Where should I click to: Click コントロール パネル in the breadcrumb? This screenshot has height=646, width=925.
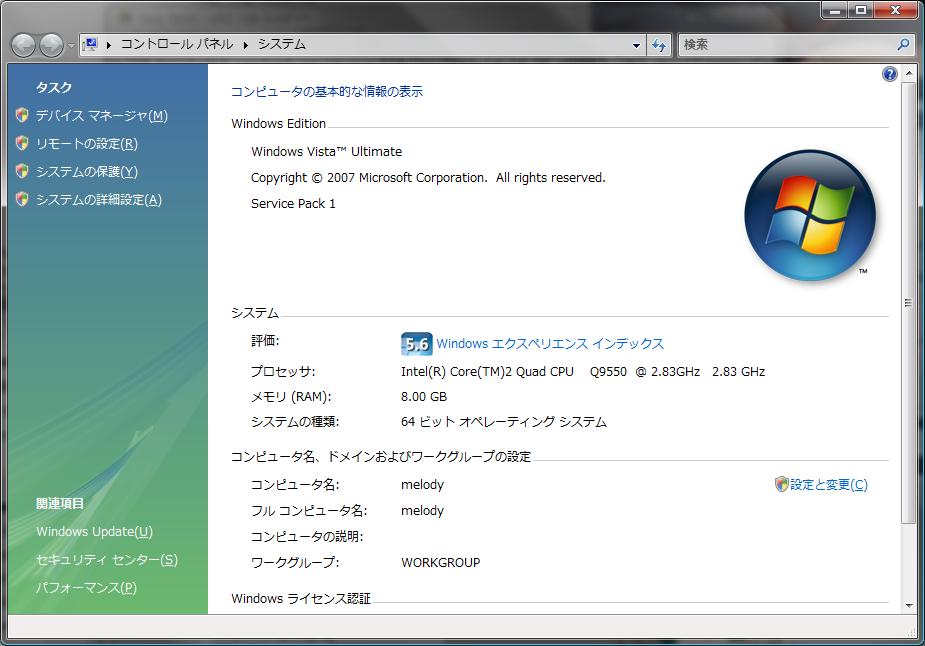pos(176,44)
